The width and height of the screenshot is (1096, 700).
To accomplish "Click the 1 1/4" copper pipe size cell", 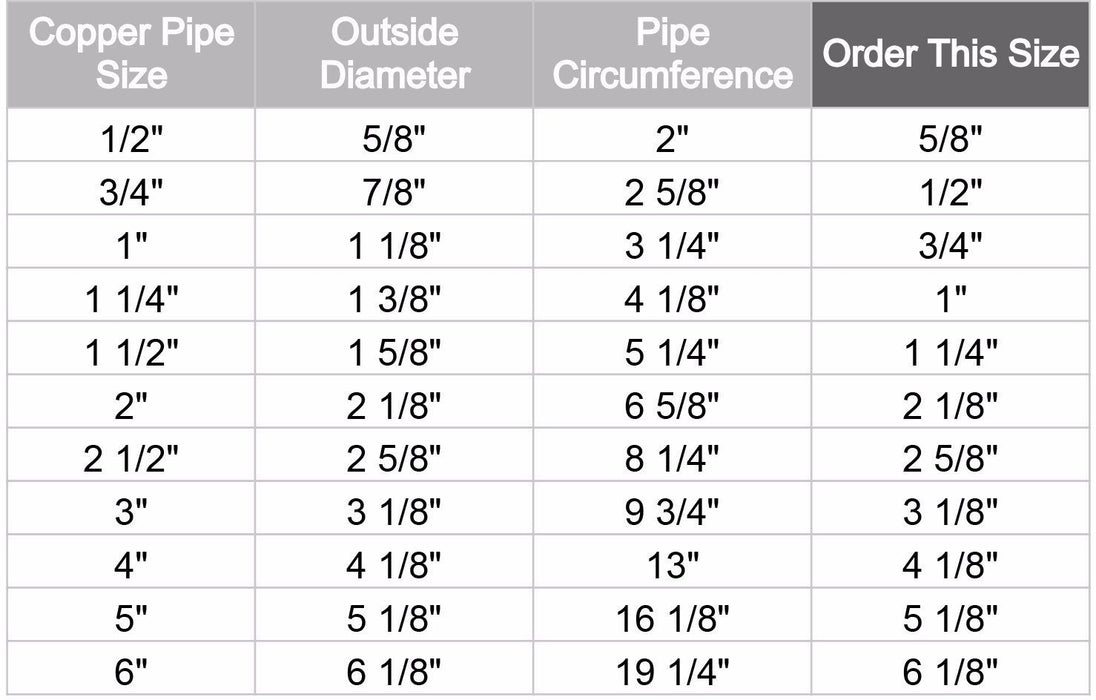I will click(x=131, y=298).
